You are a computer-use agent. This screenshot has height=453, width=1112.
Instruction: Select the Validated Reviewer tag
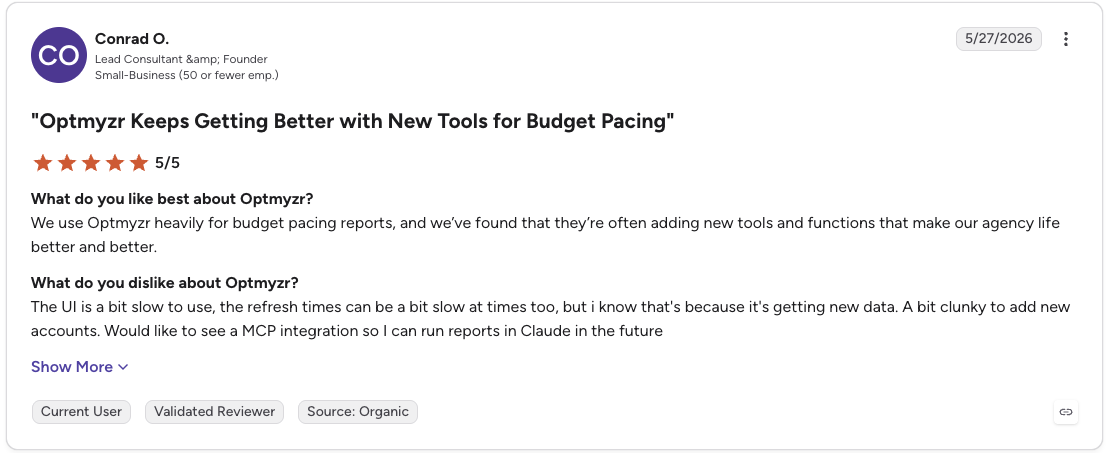click(x=214, y=412)
